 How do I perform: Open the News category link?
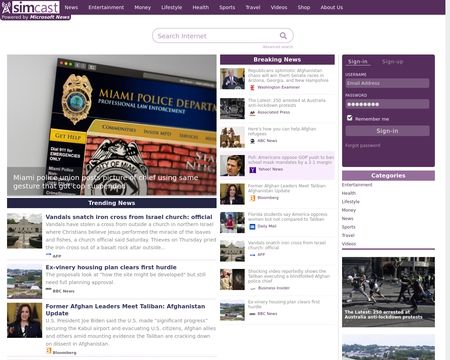[347, 218]
